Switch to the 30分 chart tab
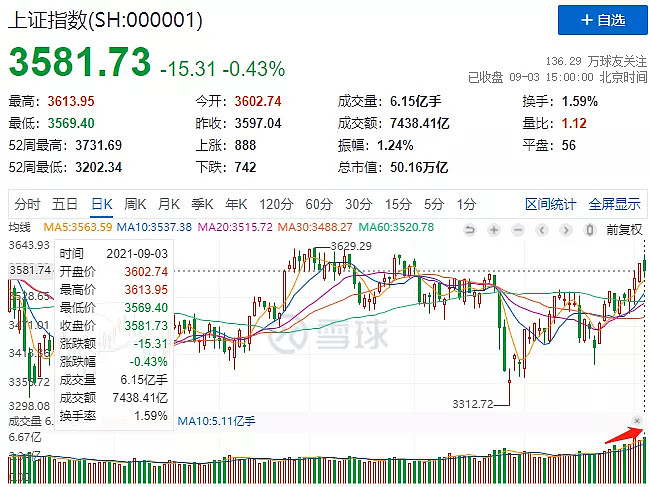The width and height of the screenshot is (650, 487). point(359,204)
